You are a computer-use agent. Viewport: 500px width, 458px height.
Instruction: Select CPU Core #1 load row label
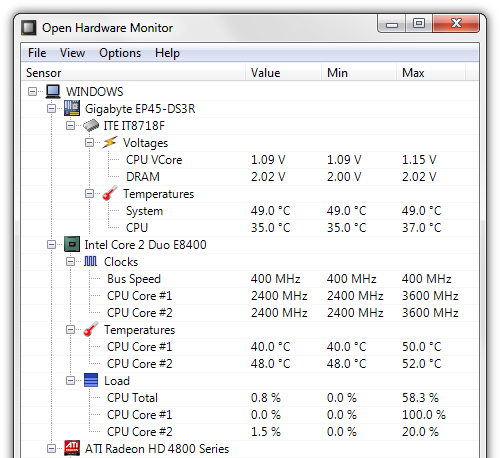tap(140, 415)
